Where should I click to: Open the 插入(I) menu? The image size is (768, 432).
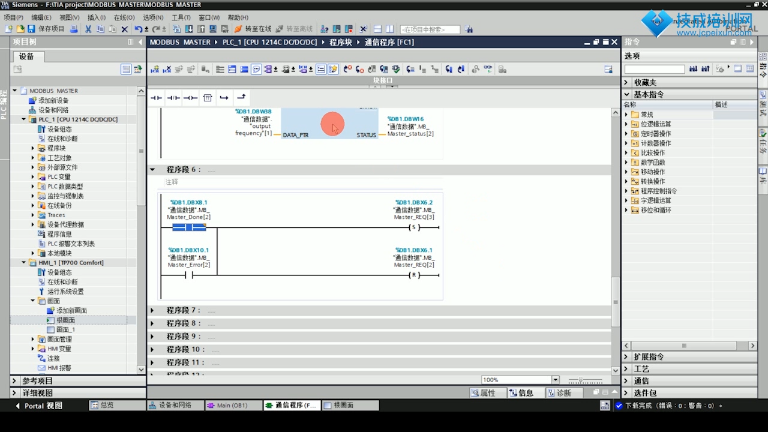point(96,17)
